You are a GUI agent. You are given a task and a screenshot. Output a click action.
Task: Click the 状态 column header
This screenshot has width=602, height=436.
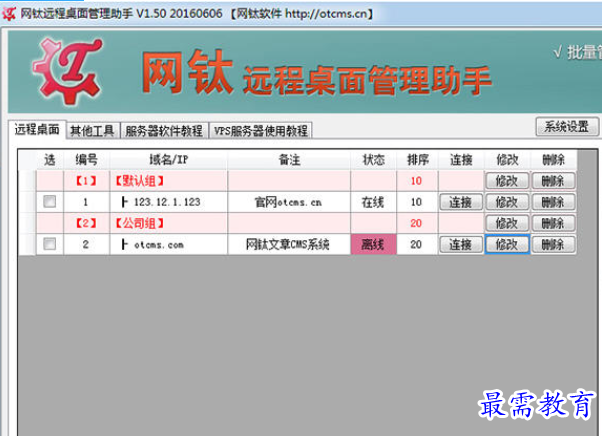pyautogui.click(x=374, y=160)
